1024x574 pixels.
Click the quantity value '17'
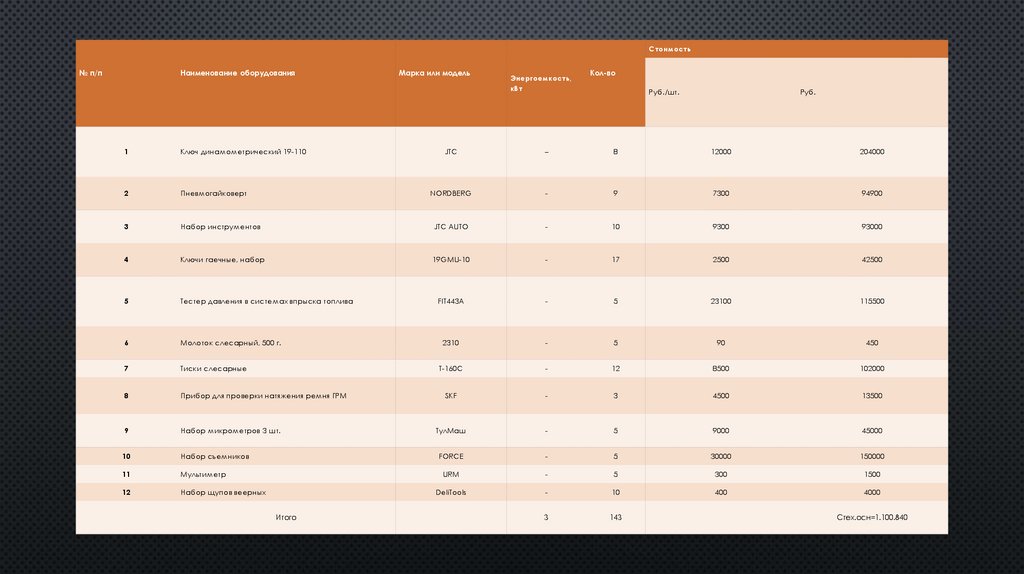point(615,259)
